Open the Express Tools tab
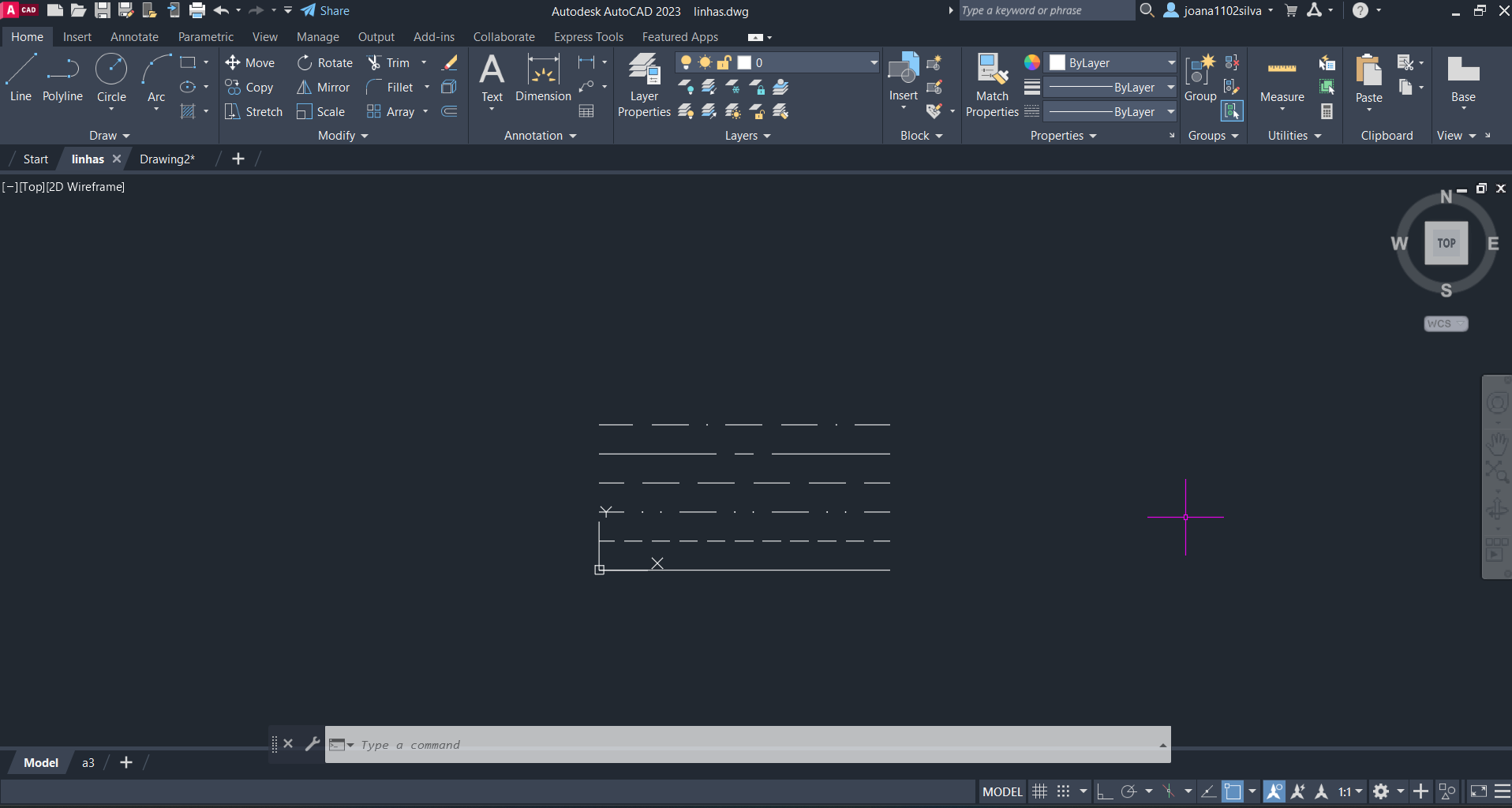Viewport: 1512px width, 808px height. click(589, 37)
